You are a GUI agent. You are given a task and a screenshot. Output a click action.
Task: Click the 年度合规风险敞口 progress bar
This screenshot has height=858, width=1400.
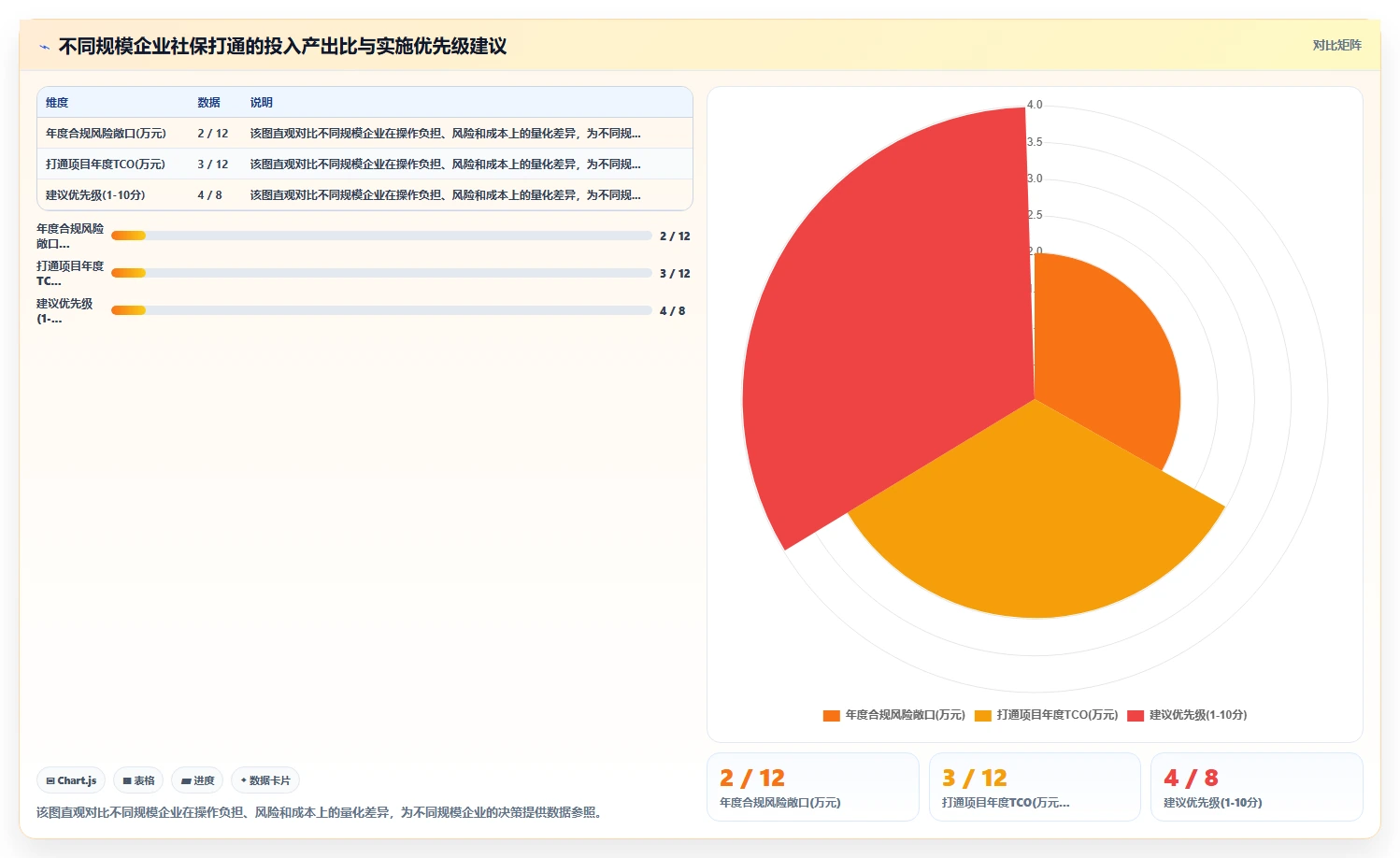click(x=381, y=236)
